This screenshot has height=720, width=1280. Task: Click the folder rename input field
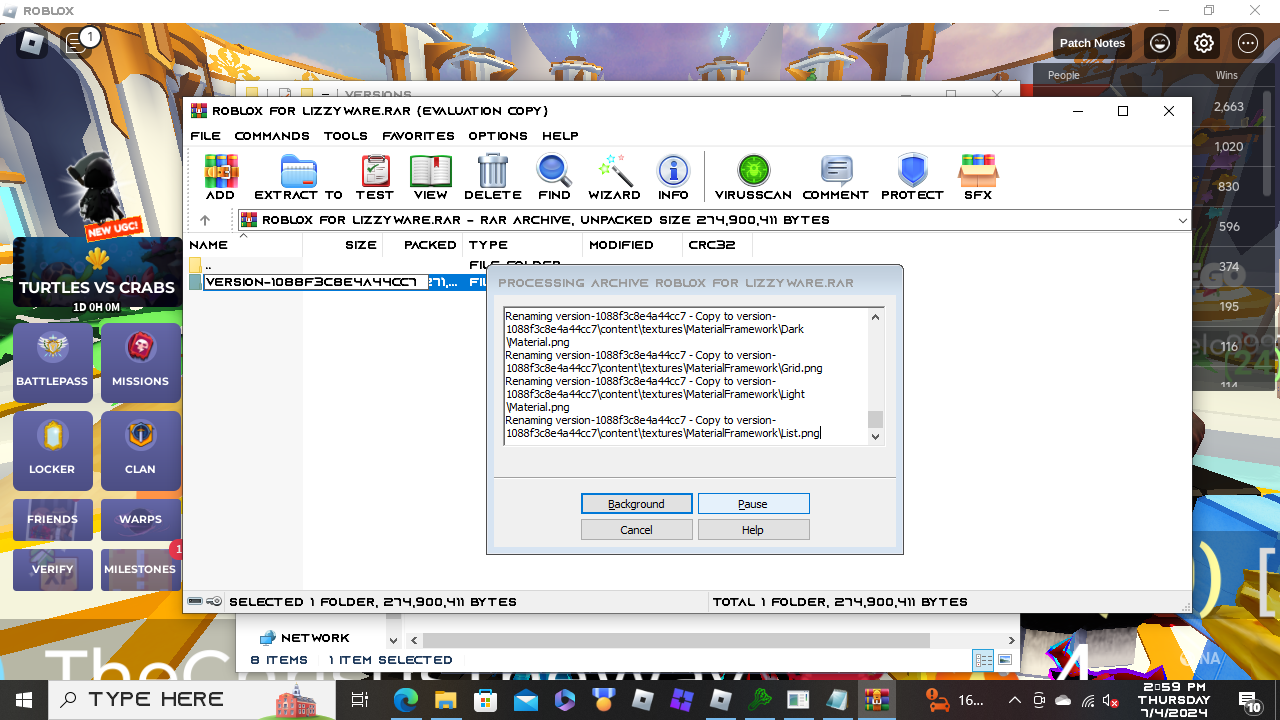316,282
